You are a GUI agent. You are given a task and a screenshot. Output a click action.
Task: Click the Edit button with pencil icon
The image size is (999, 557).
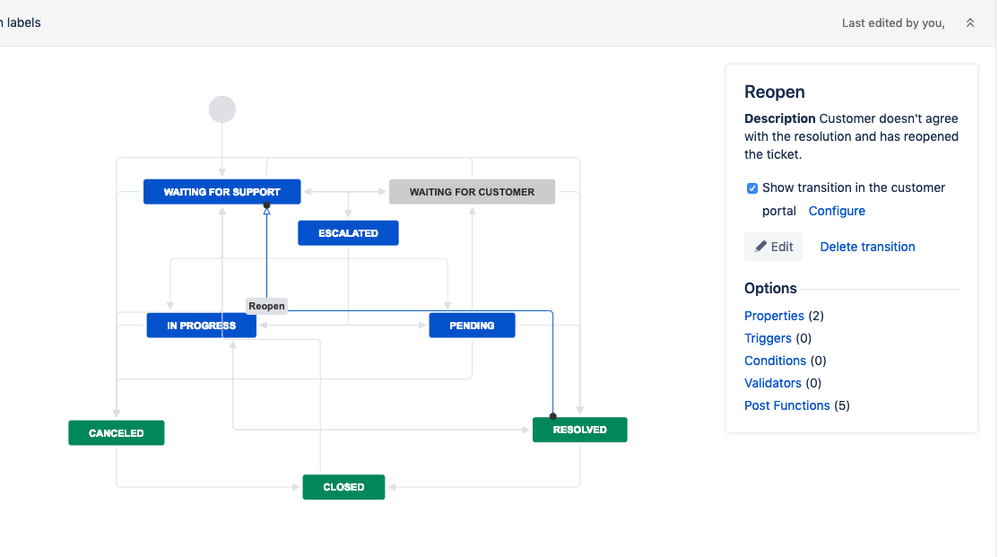pyautogui.click(x=773, y=247)
